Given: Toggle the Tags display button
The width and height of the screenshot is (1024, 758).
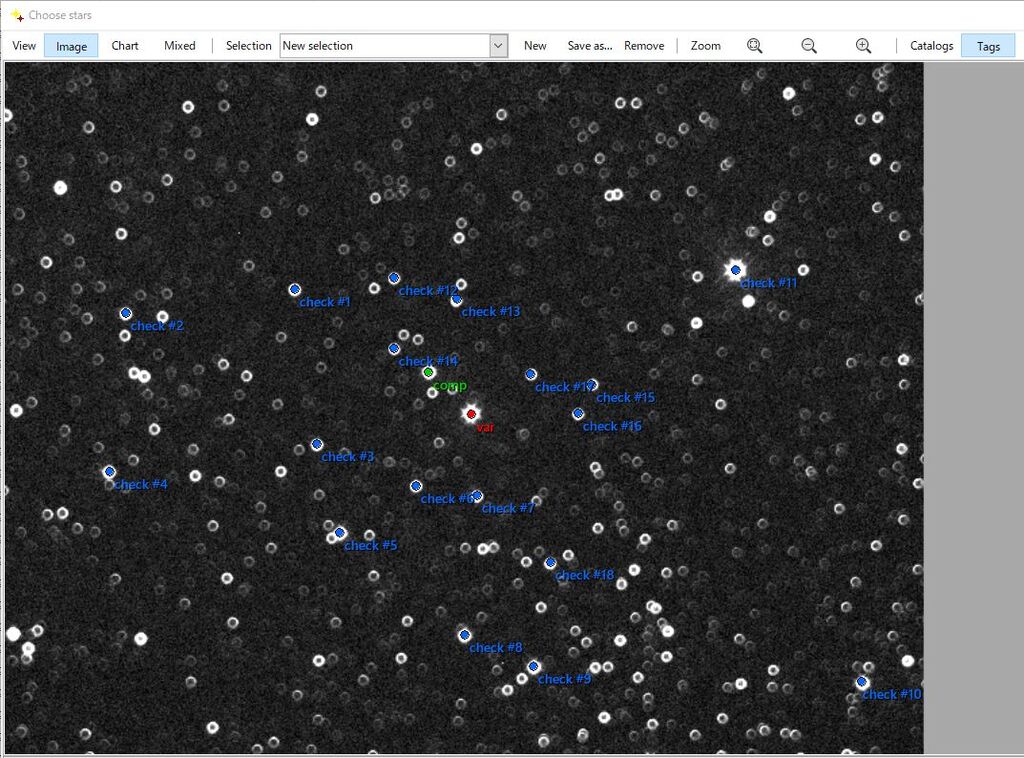Looking at the screenshot, I should pyautogui.click(x=988, y=46).
